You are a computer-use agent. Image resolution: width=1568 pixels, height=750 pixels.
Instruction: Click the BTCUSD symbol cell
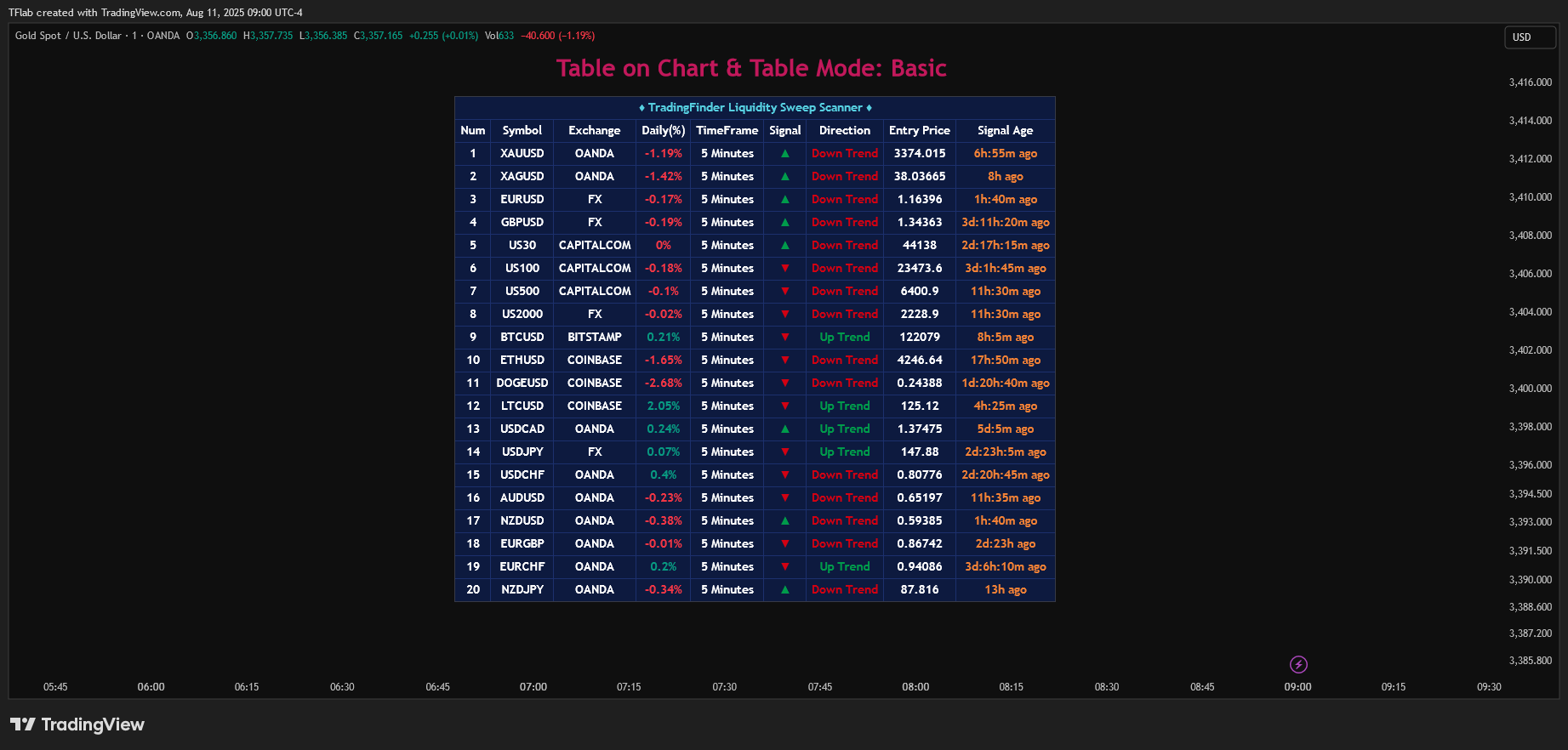(522, 338)
